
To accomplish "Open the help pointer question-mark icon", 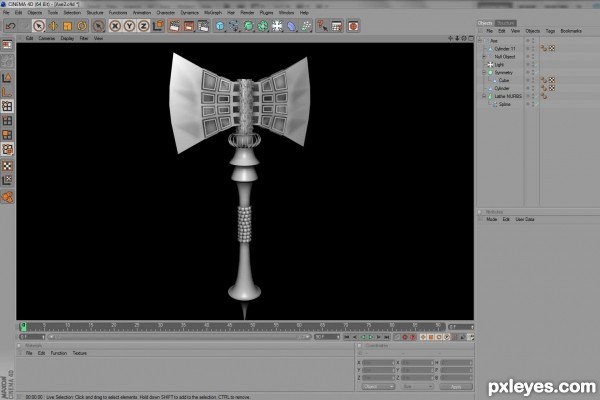I will [x=322, y=26].
